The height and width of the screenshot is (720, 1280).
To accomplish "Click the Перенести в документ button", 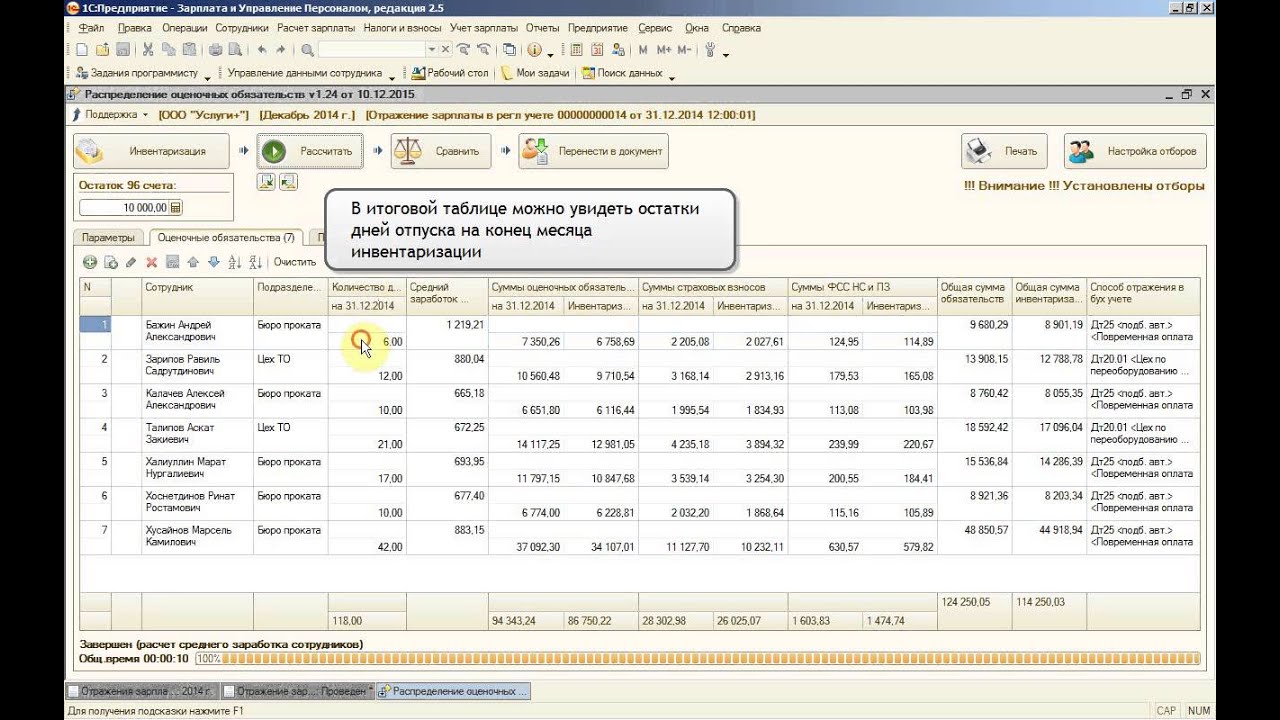I will pyautogui.click(x=593, y=151).
